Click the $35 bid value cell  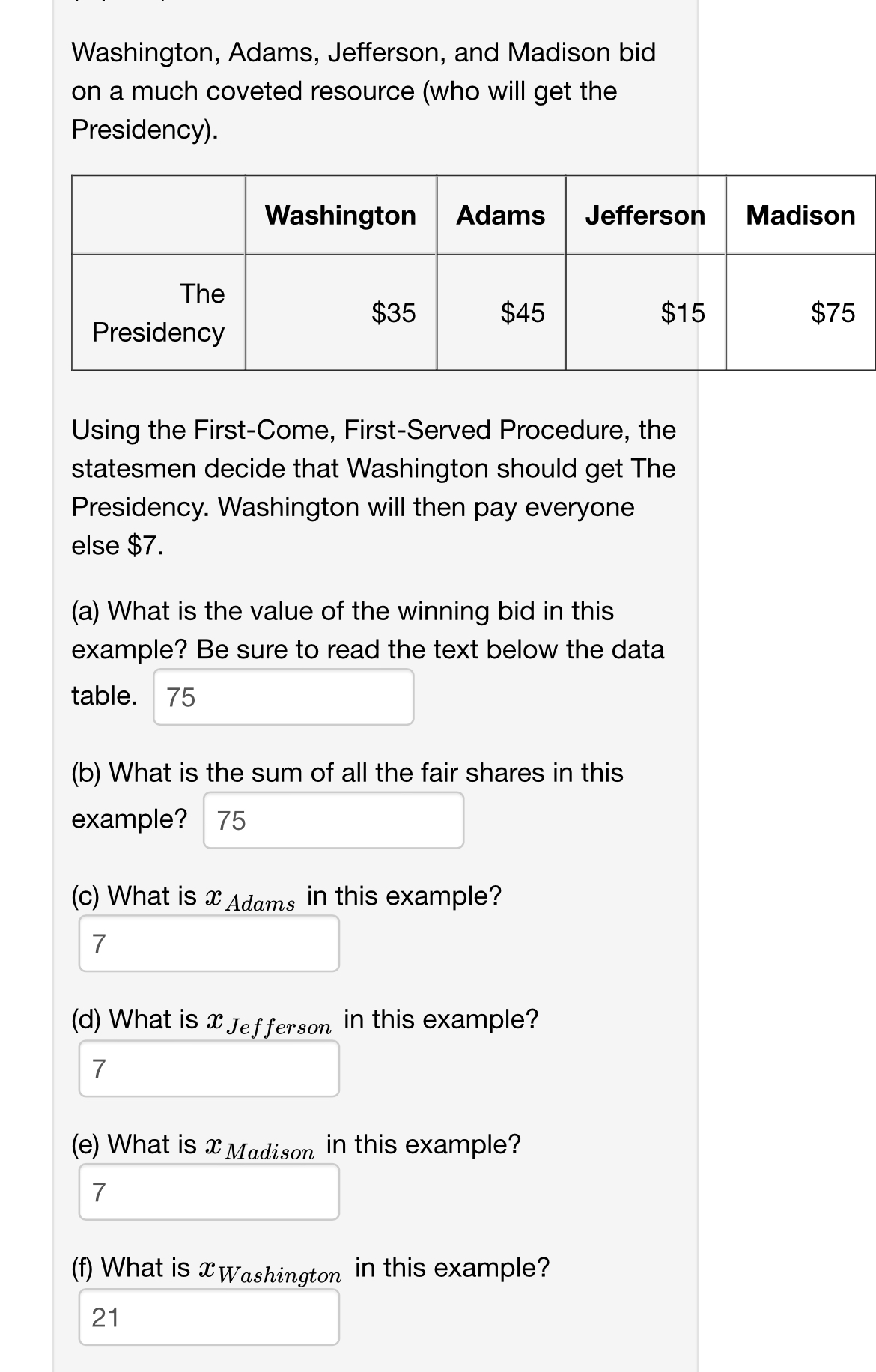(395, 313)
